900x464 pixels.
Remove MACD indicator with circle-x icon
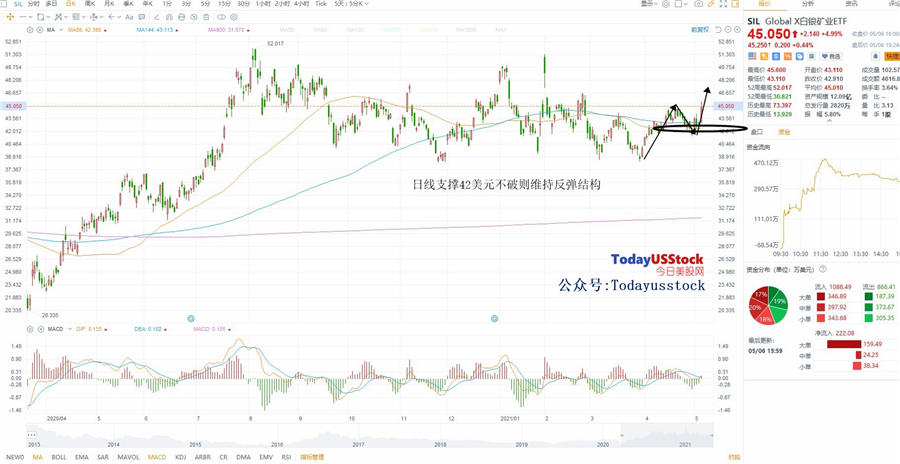pyautogui.click(x=40, y=329)
